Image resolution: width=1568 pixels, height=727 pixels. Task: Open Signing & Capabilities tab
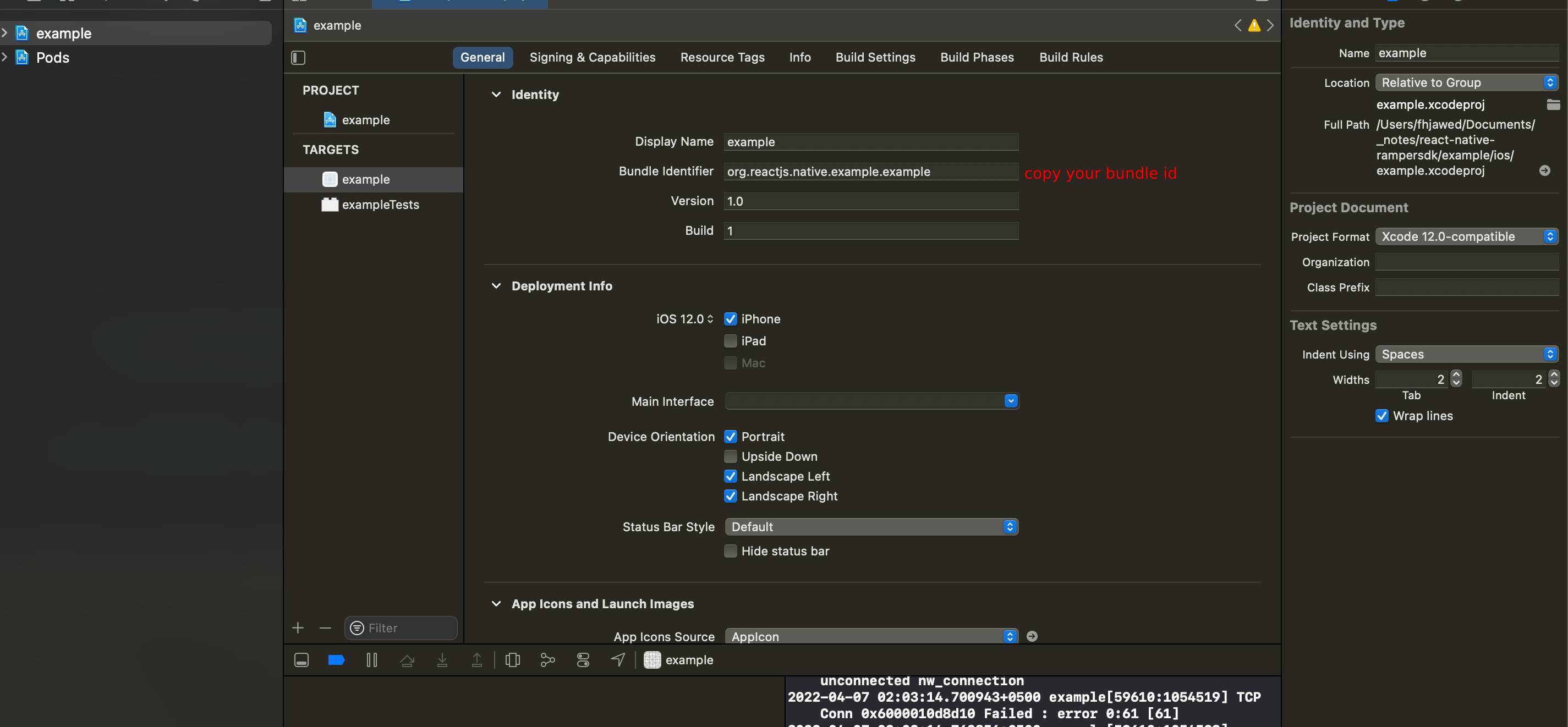tap(591, 57)
